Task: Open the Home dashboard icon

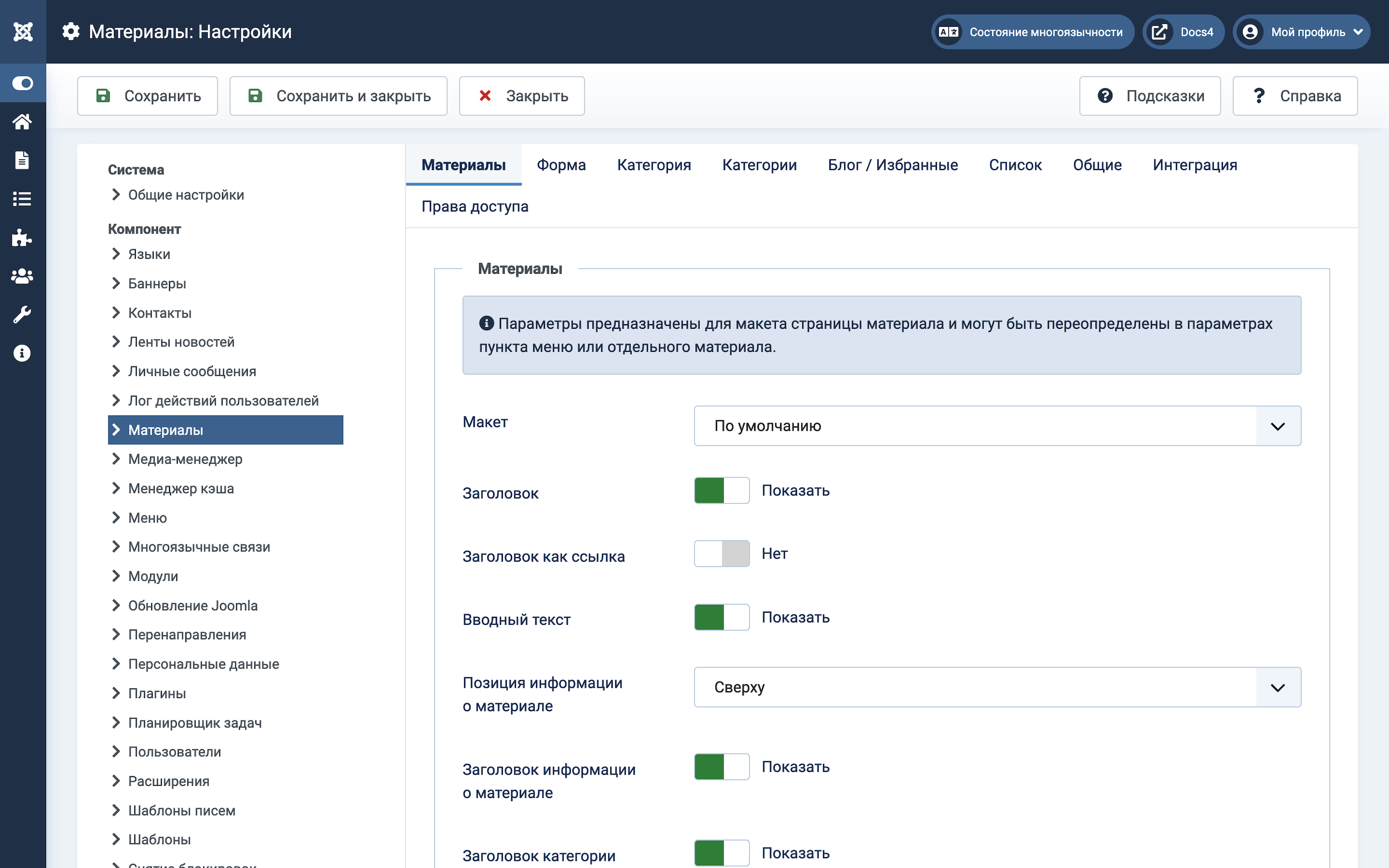Action: pyautogui.click(x=22, y=122)
